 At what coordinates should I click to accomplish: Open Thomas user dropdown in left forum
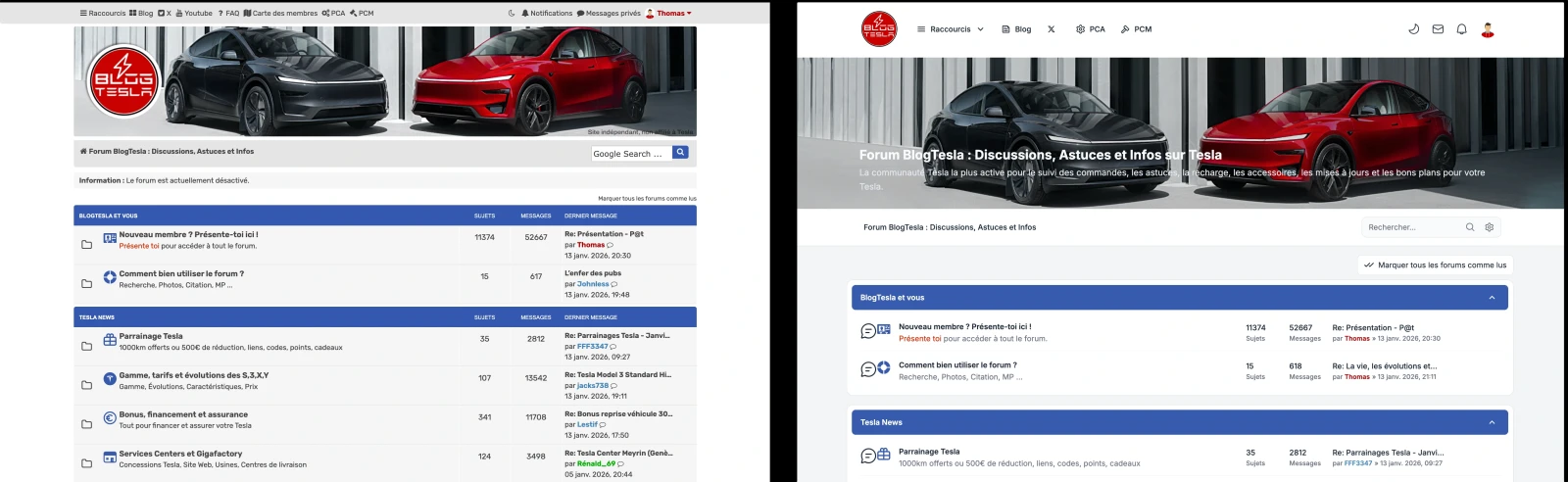(668, 14)
